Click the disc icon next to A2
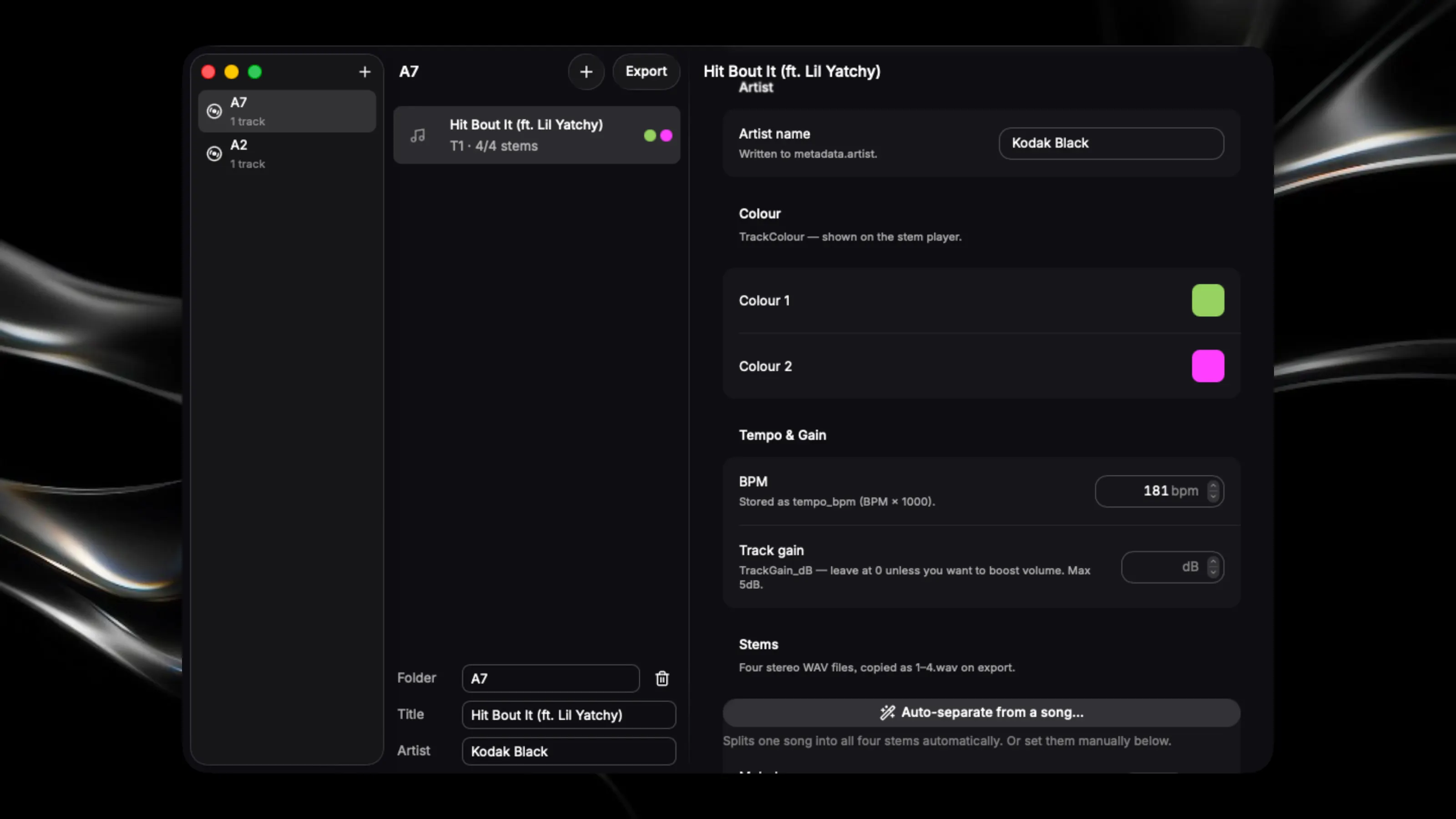The height and width of the screenshot is (819, 1456). click(x=214, y=154)
